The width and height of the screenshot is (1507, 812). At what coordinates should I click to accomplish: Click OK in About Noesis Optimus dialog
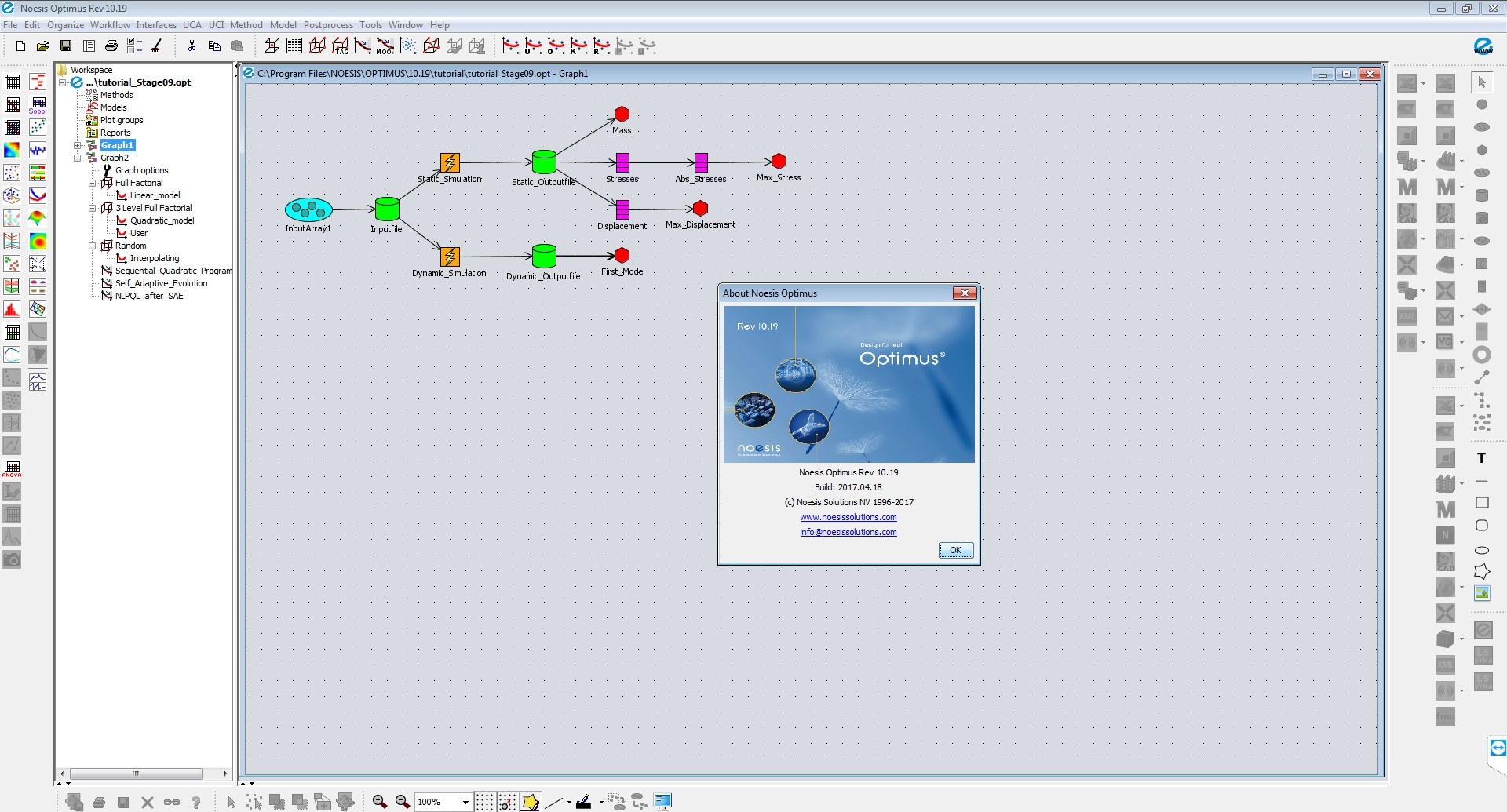pyautogui.click(x=956, y=550)
